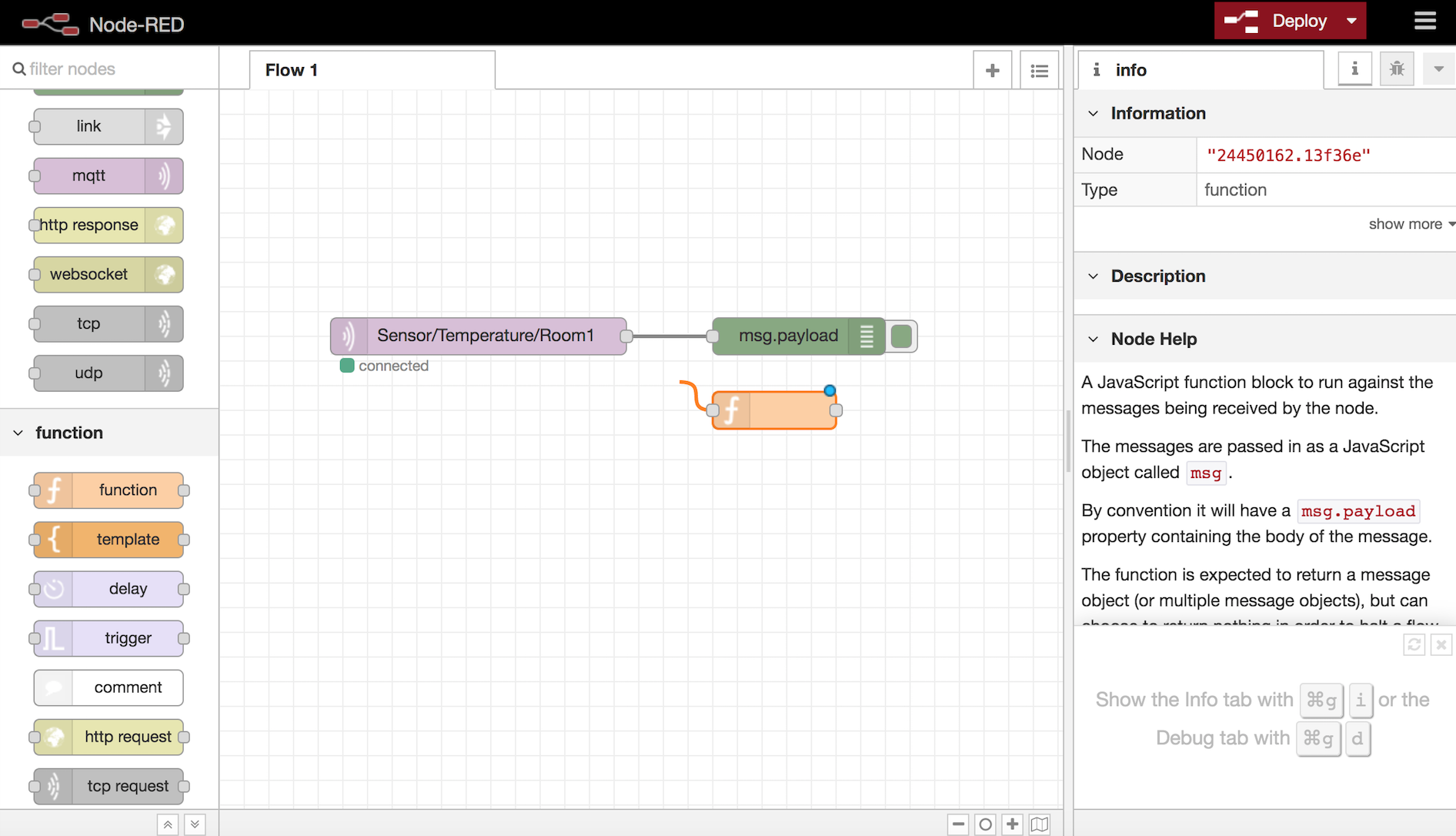Zoom in the canvas

pyautogui.click(x=1013, y=824)
